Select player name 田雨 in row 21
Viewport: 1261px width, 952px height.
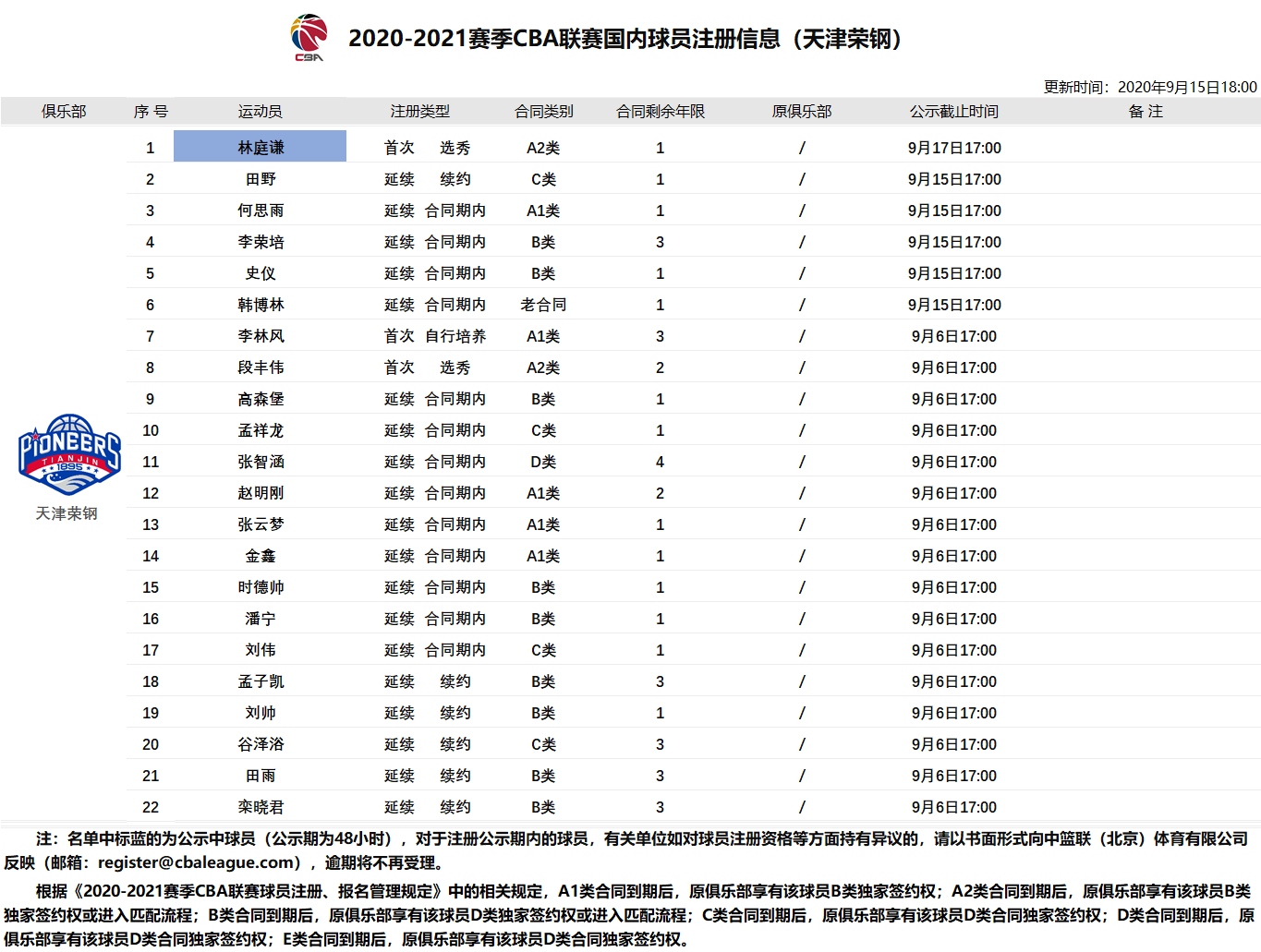tap(261, 776)
